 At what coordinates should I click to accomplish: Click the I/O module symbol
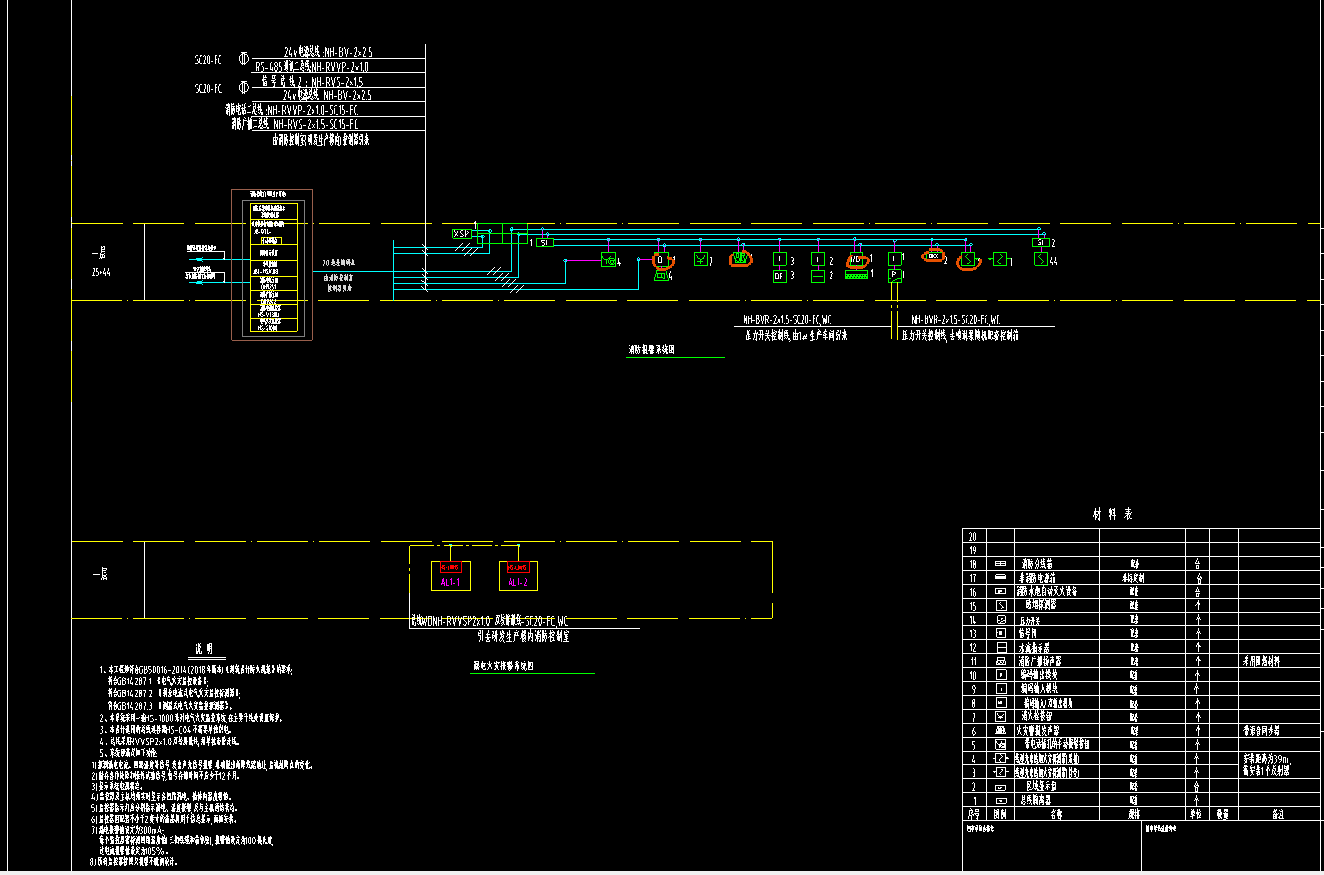click(x=857, y=259)
